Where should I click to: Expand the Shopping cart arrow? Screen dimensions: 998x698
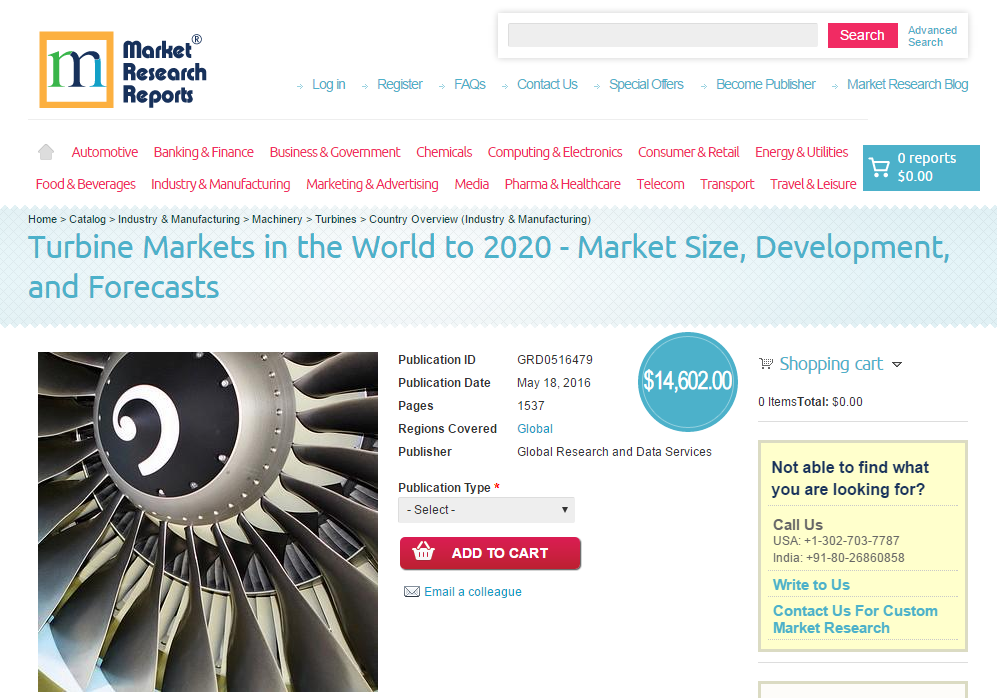click(x=897, y=365)
